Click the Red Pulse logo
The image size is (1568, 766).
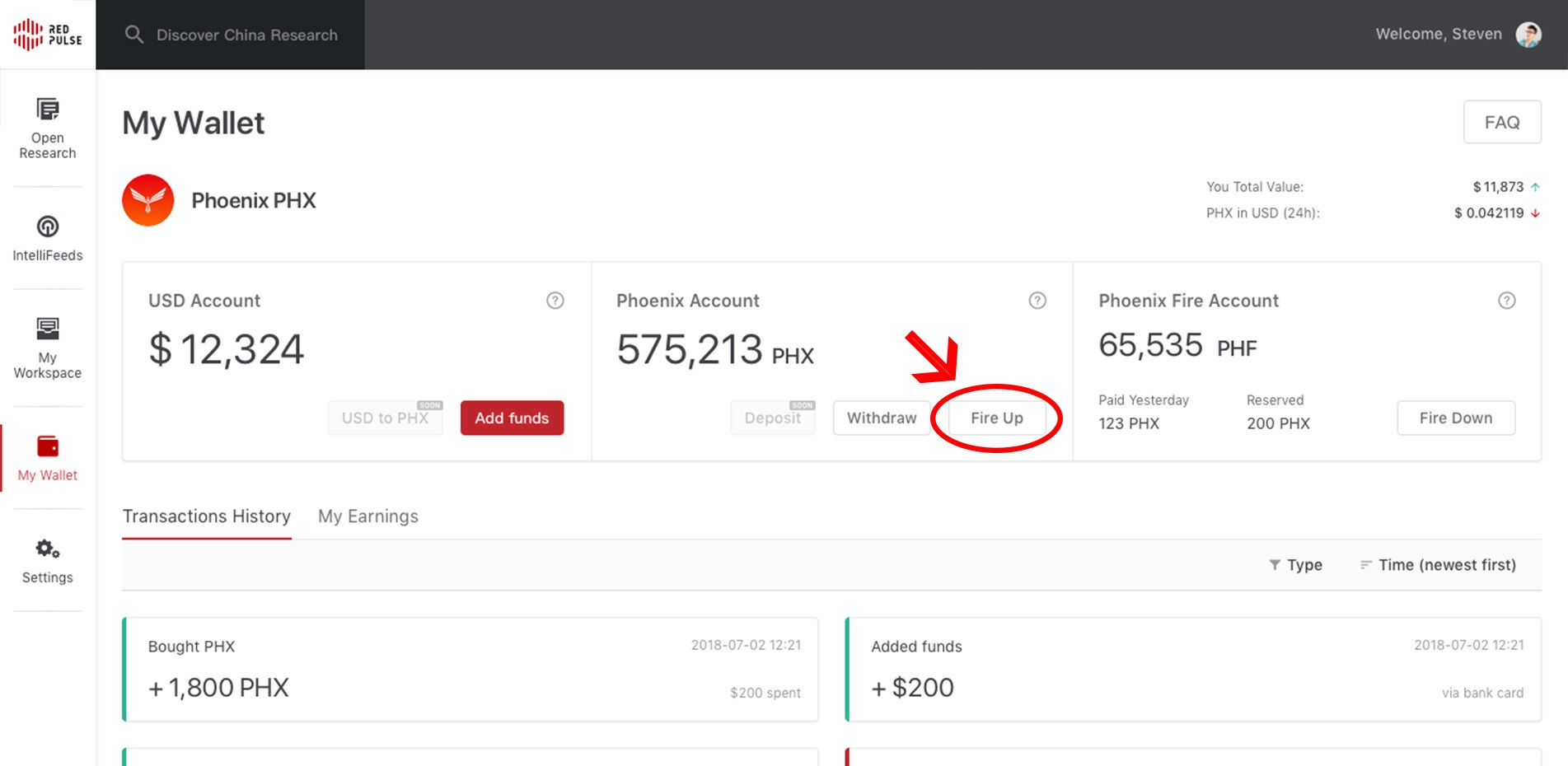tap(48, 35)
